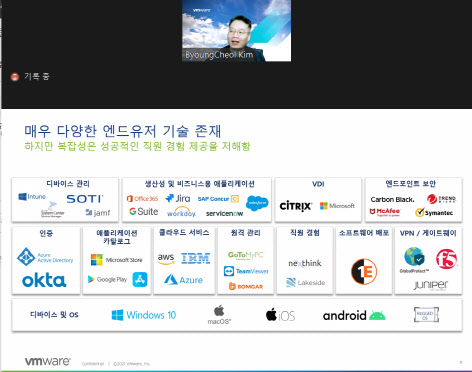Click the GlobalProtect globe logo

coord(414,256)
